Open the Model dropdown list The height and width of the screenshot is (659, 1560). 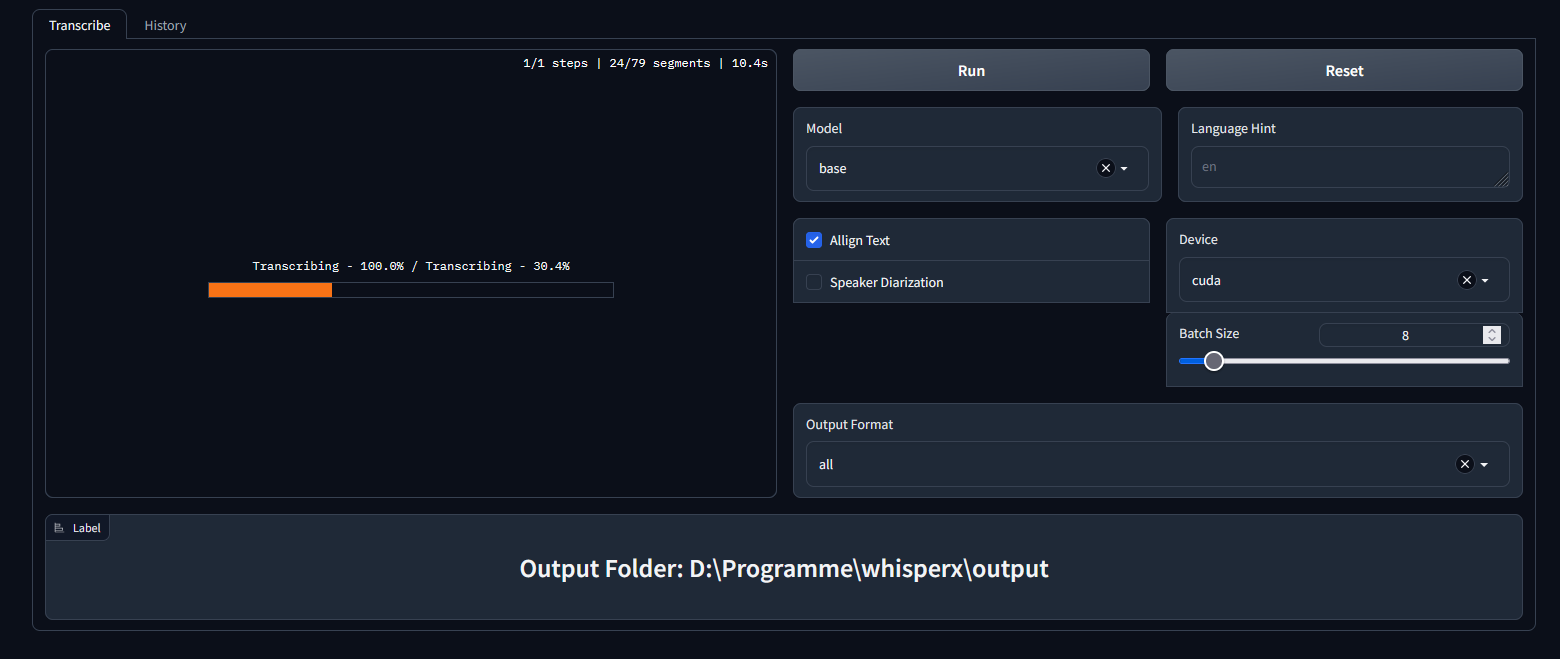1126,168
